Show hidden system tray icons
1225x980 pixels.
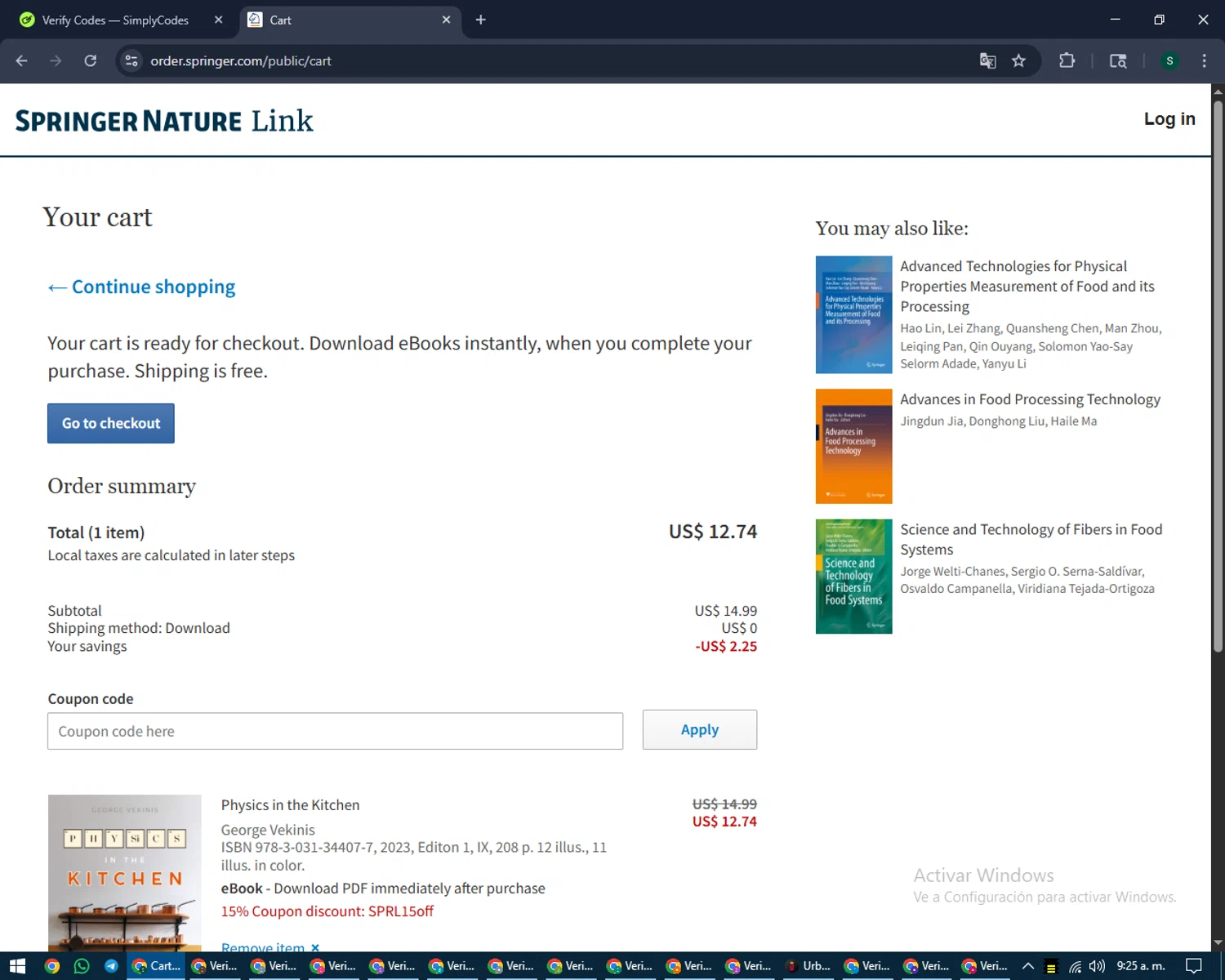[1028, 966]
